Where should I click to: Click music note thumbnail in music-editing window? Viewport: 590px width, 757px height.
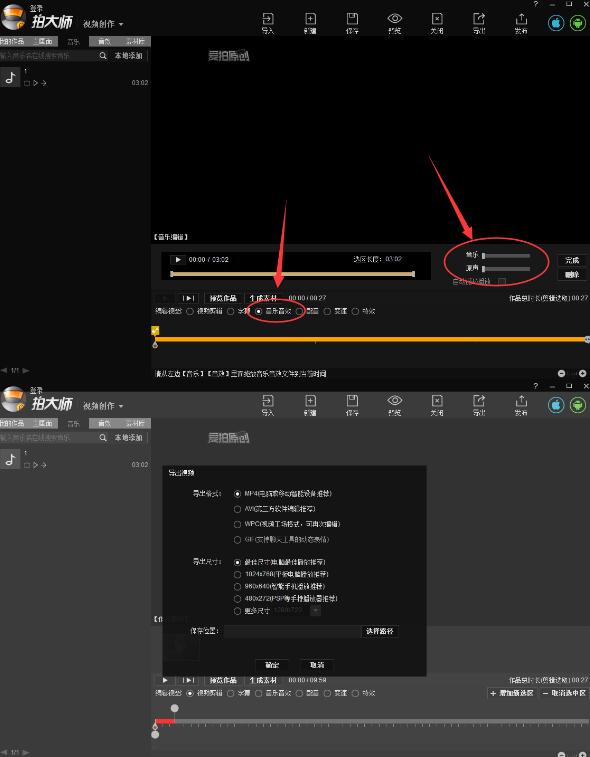tap(10, 77)
